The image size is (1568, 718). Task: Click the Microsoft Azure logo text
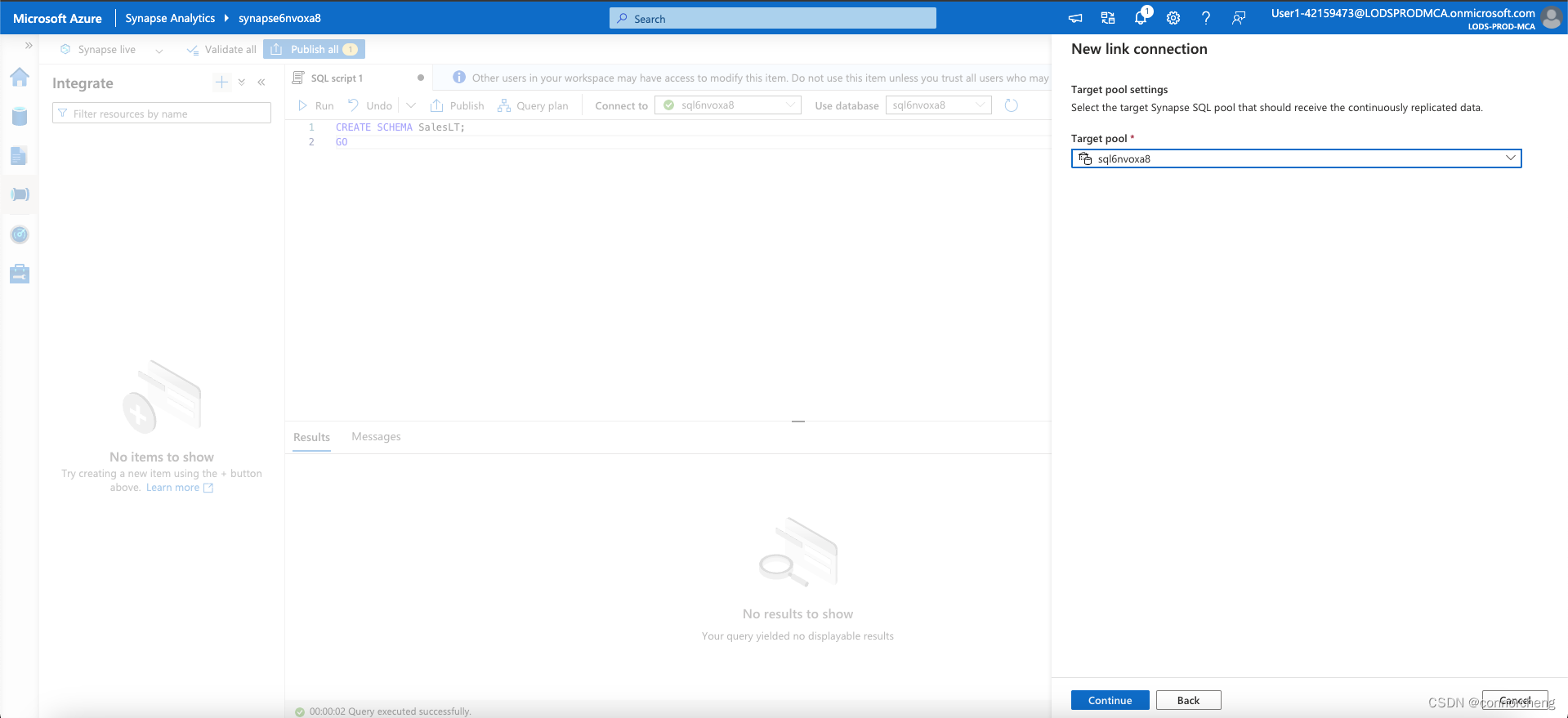coord(57,18)
